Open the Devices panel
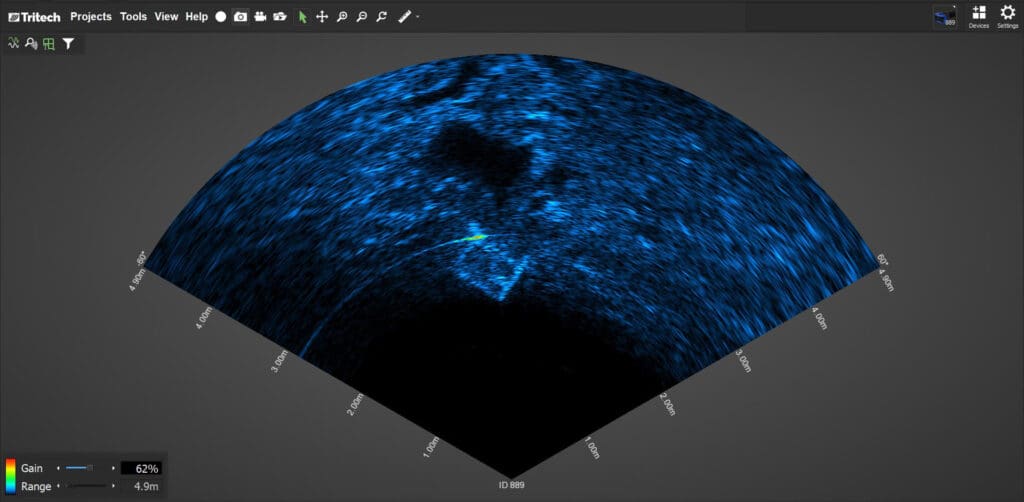The height and width of the screenshot is (502, 1024). pos(978,16)
